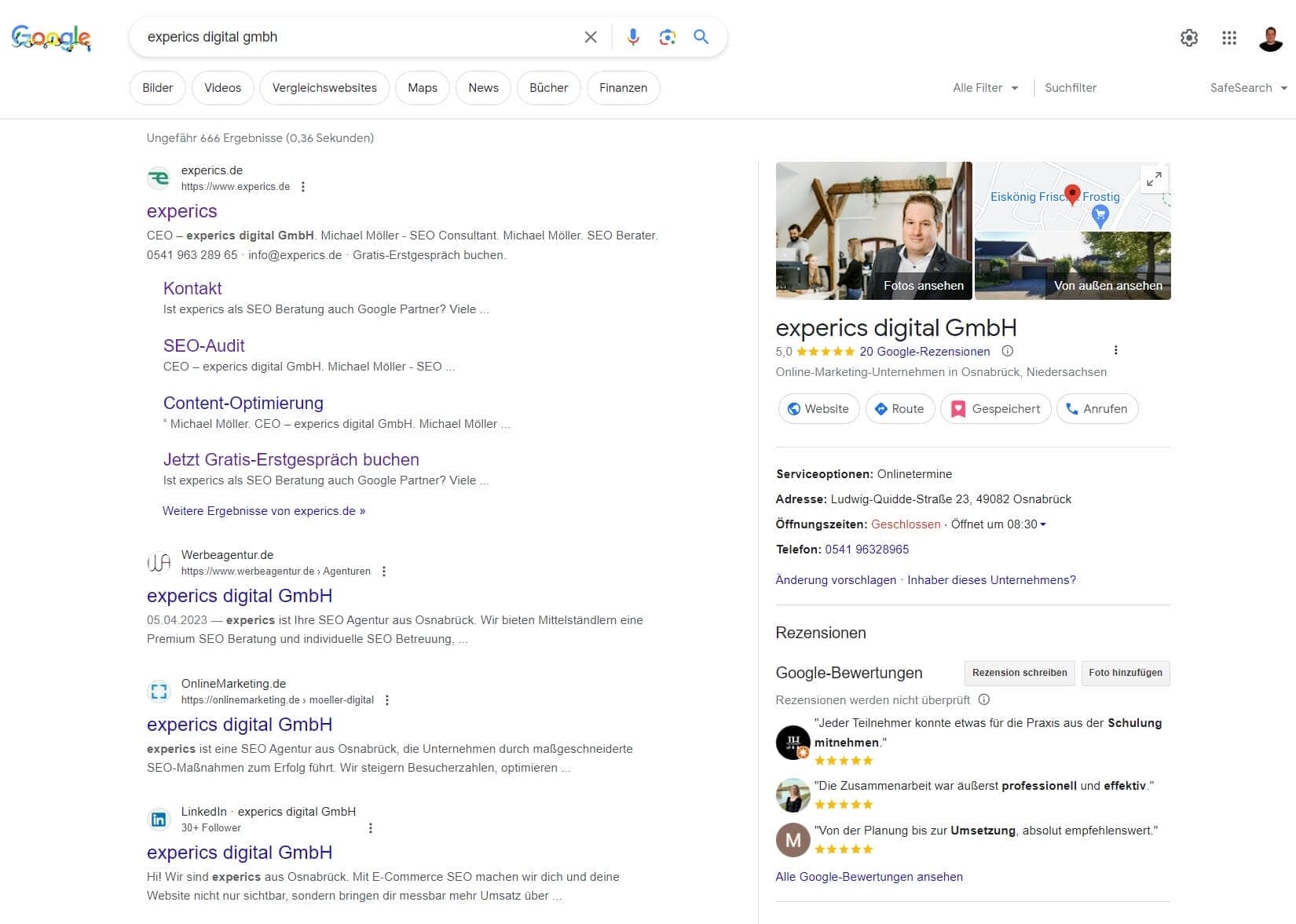Open the OnlineMarketing.de 'experics digital GmbH' result title
The image size is (1296, 924).
240,725
